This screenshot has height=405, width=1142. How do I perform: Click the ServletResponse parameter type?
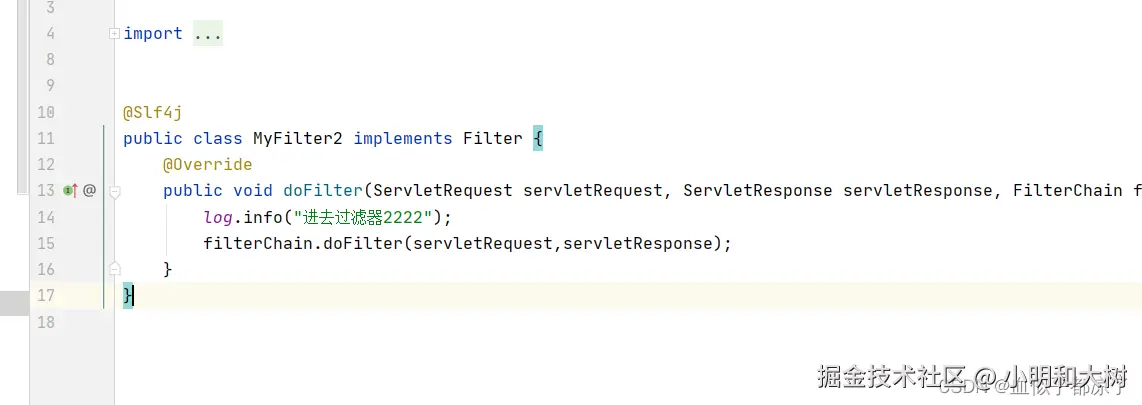(x=757, y=191)
